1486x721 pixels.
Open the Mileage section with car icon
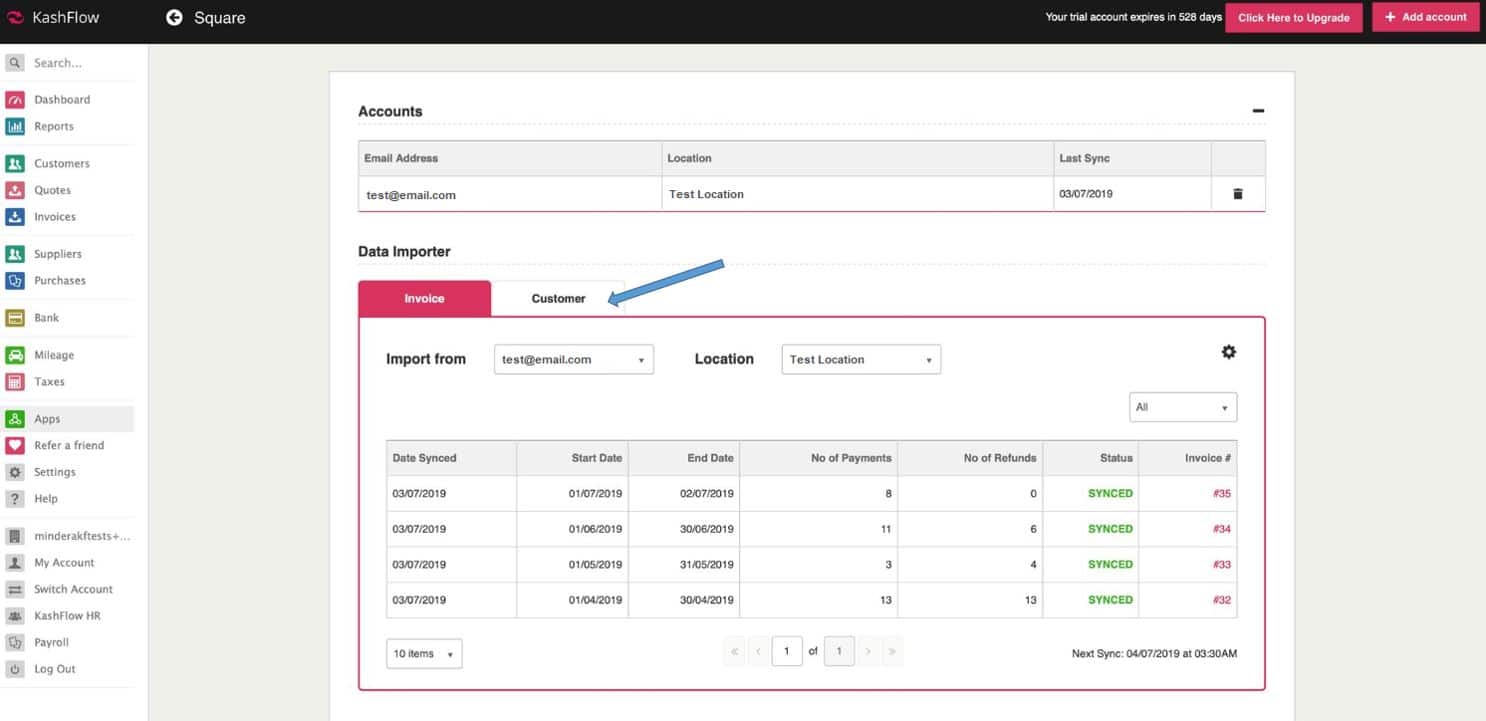[x=15, y=355]
